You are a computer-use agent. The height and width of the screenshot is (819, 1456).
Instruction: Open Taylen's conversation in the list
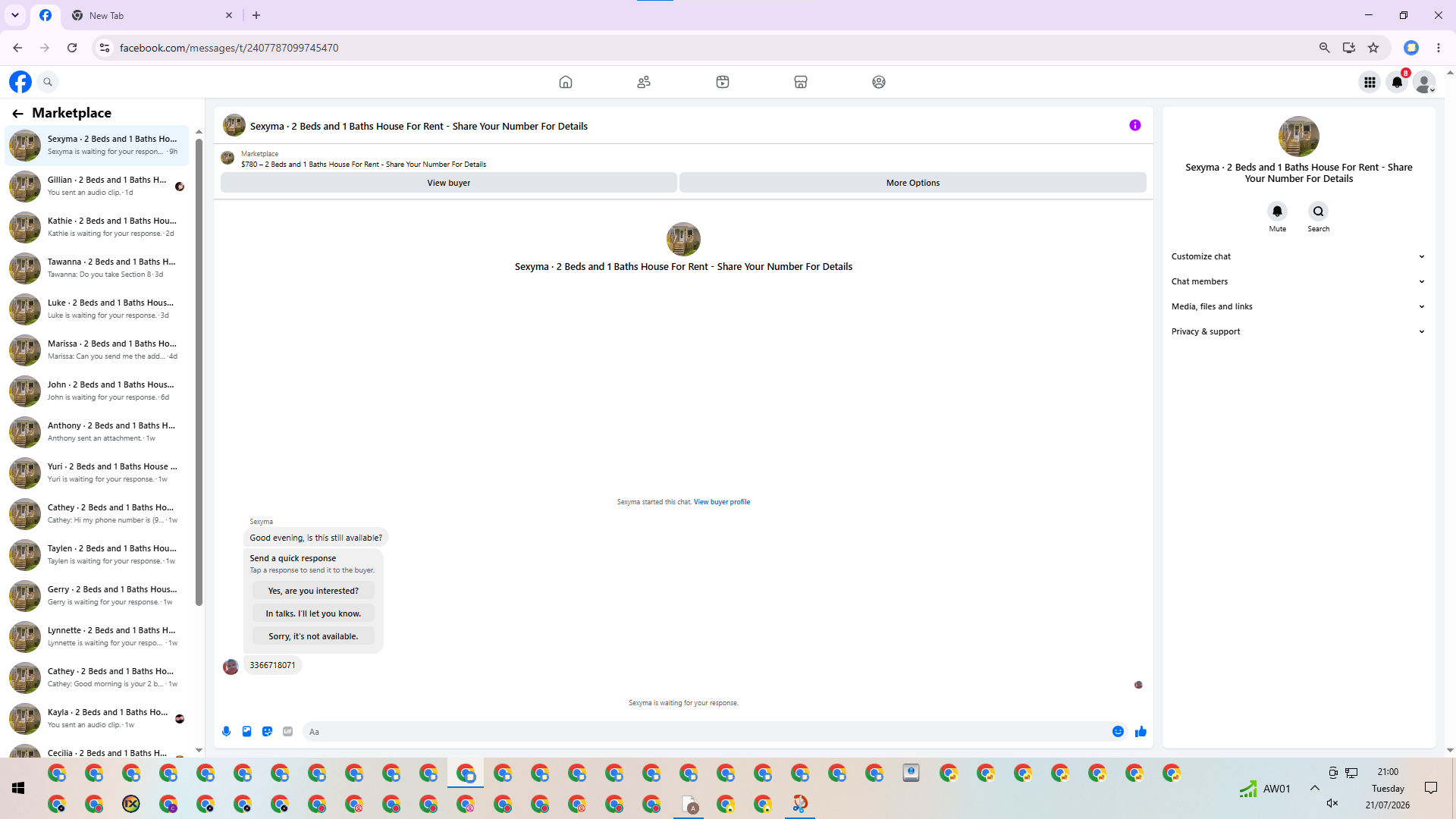tap(97, 555)
